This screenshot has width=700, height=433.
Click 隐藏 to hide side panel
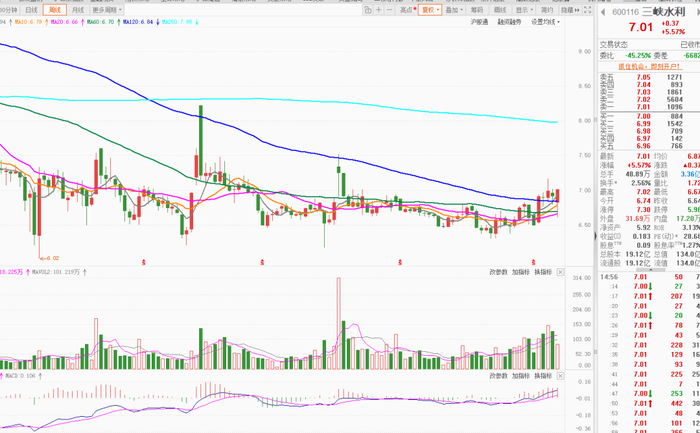pos(570,10)
